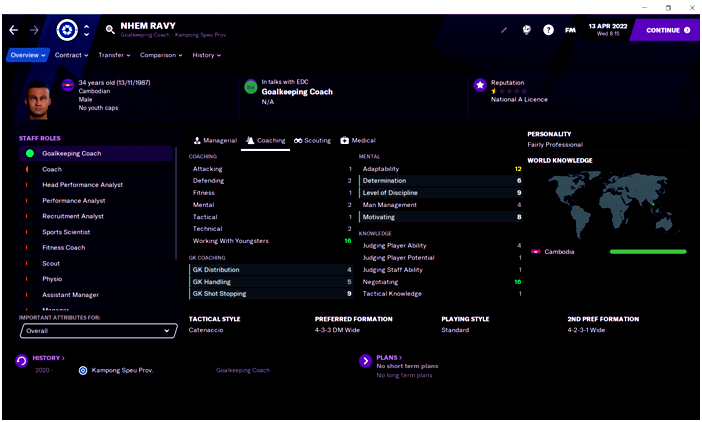Select Head Performance Analyst role
Screen dimensions: 702x422
point(96,185)
